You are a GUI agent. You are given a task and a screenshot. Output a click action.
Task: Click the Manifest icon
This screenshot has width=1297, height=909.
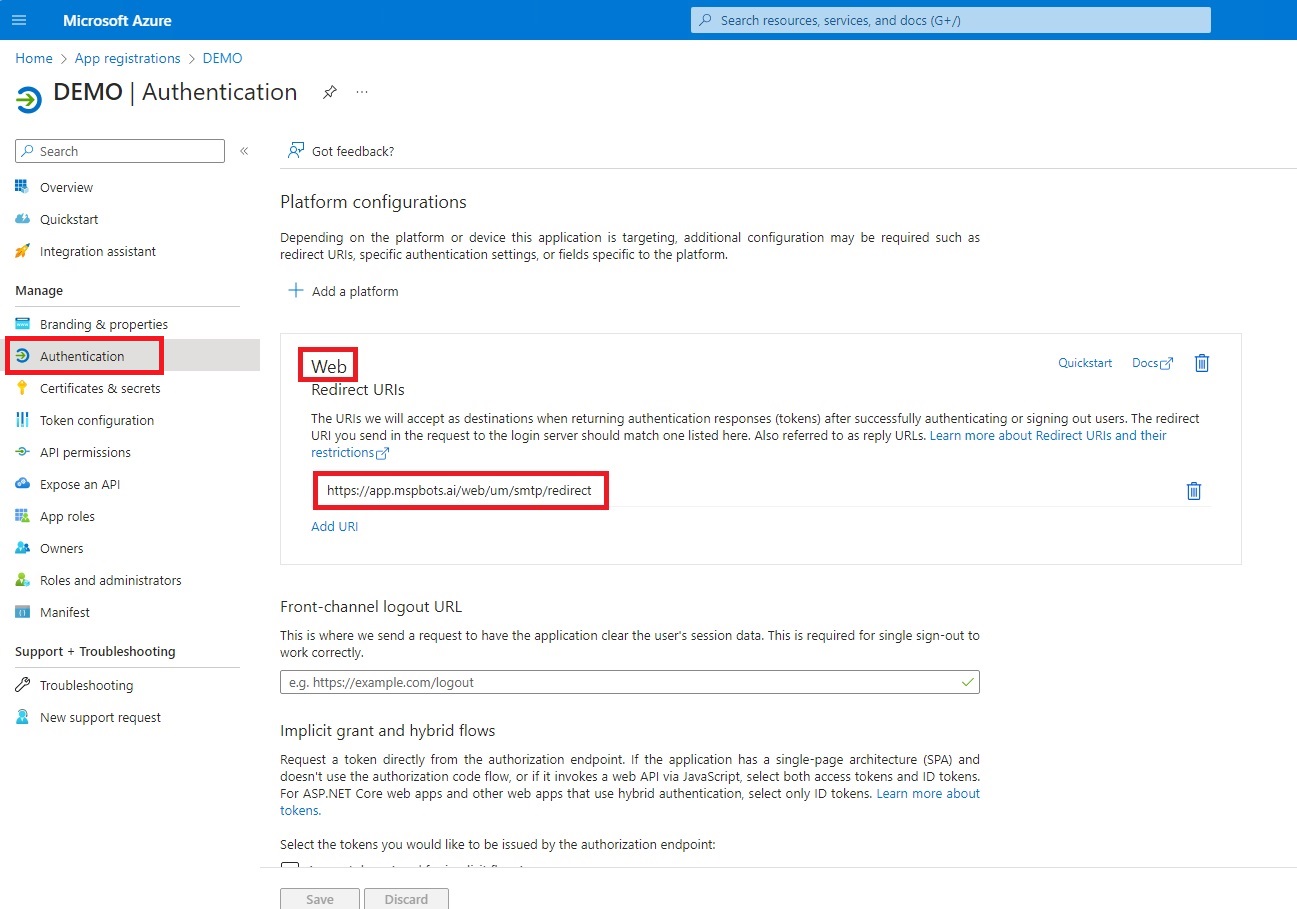22,612
